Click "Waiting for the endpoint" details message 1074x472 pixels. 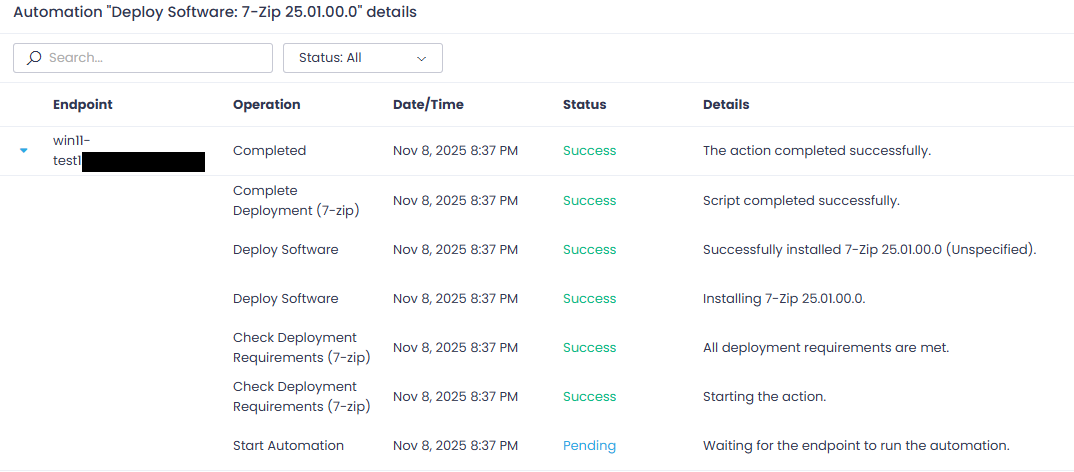(856, 446)
